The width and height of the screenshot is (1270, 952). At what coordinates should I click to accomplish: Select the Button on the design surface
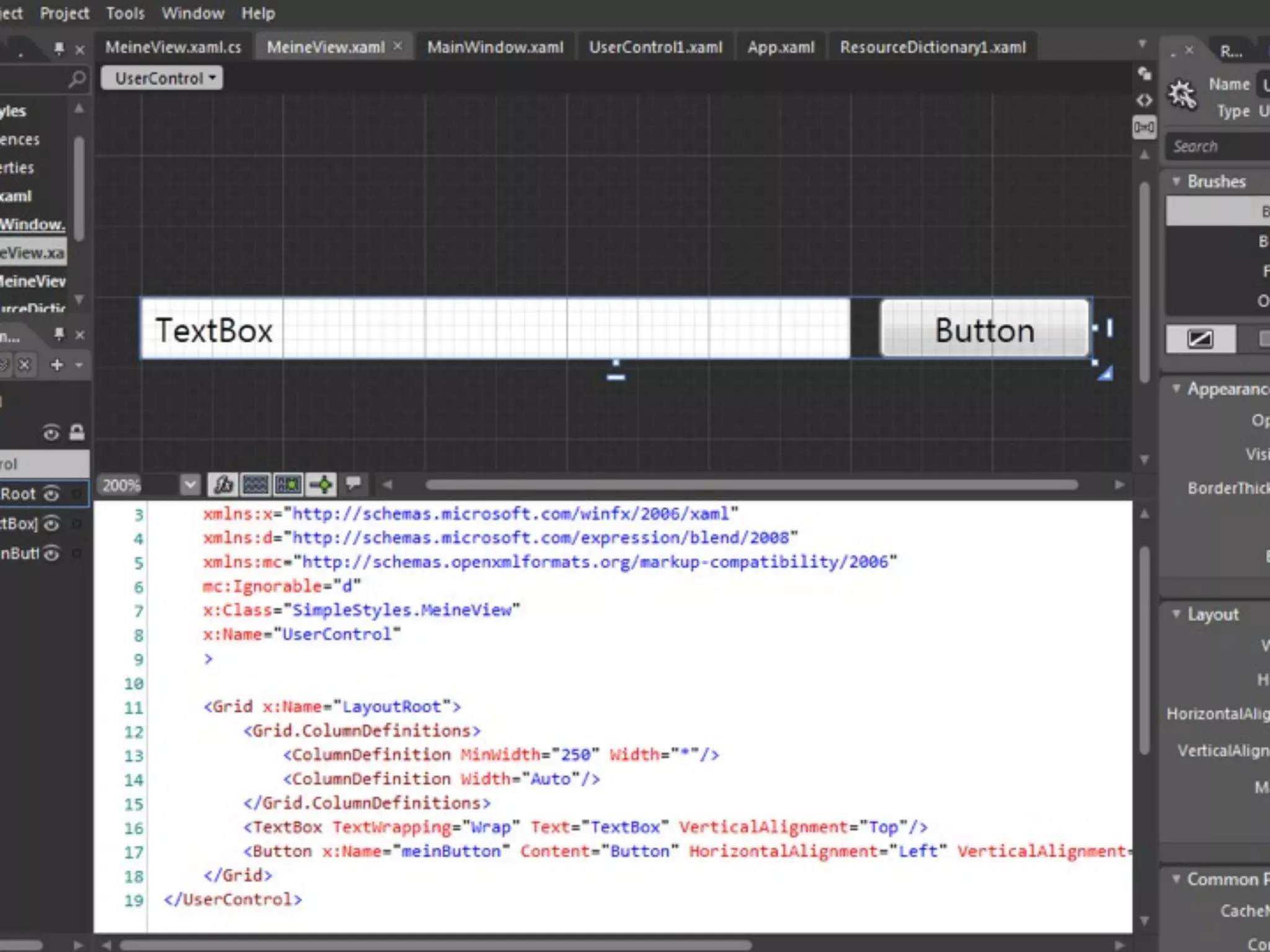984,330
